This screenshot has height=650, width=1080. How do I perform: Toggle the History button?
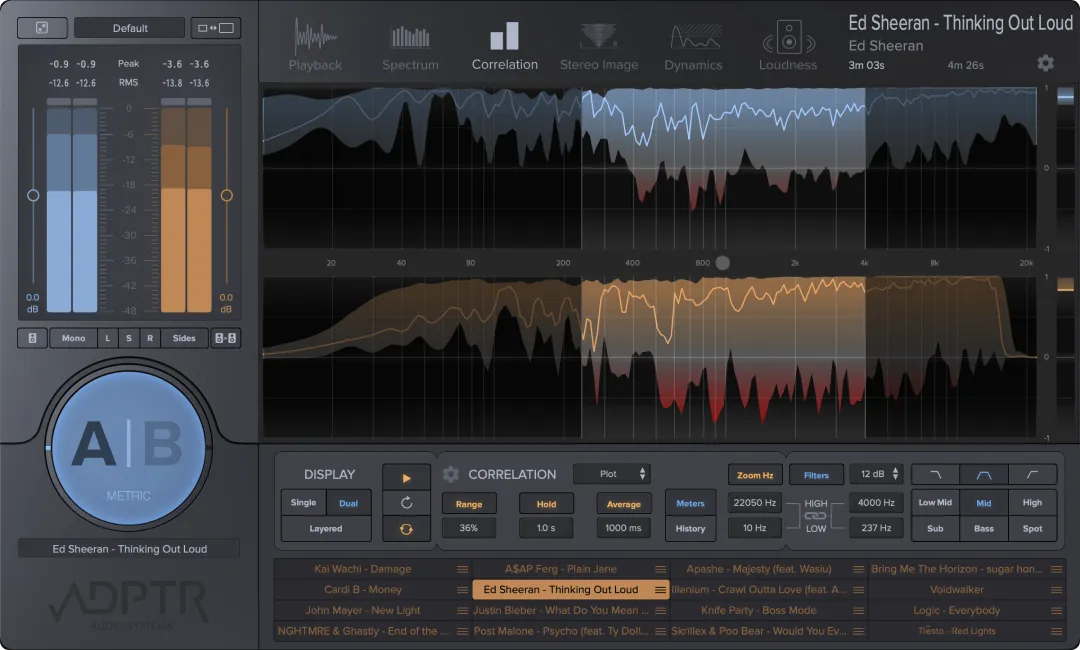coord(690,529)
